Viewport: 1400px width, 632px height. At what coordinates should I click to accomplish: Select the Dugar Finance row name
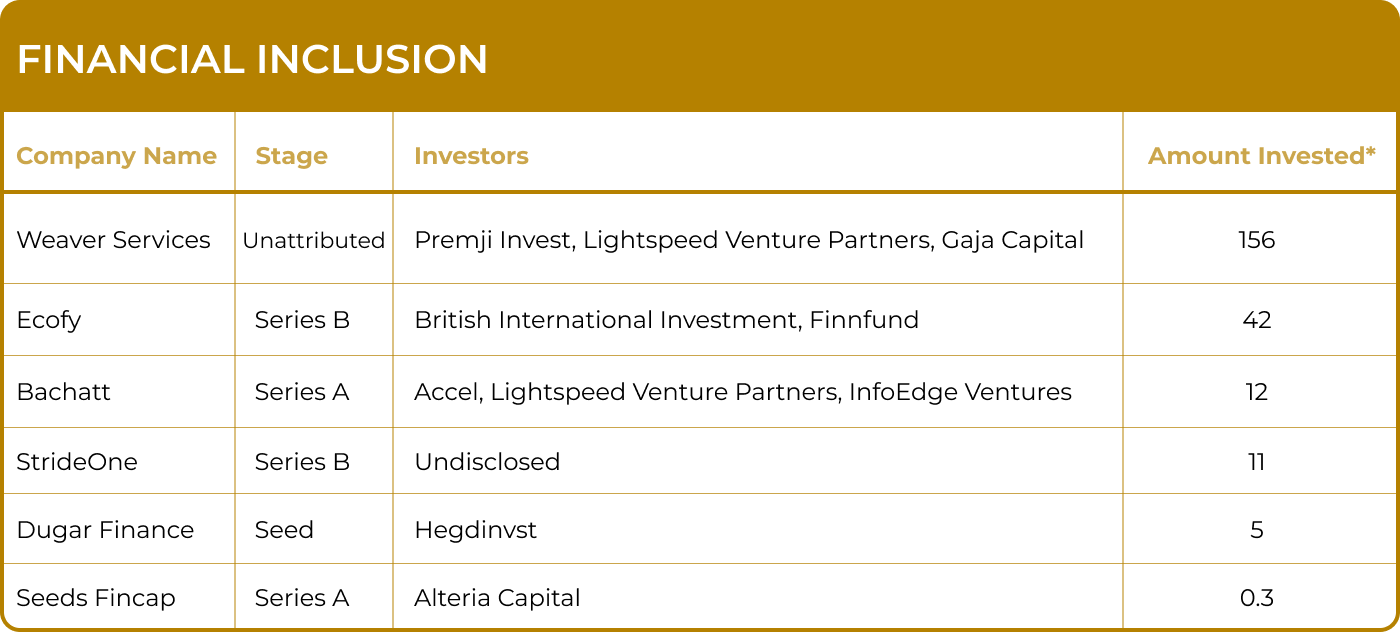[x=105, y=530]
